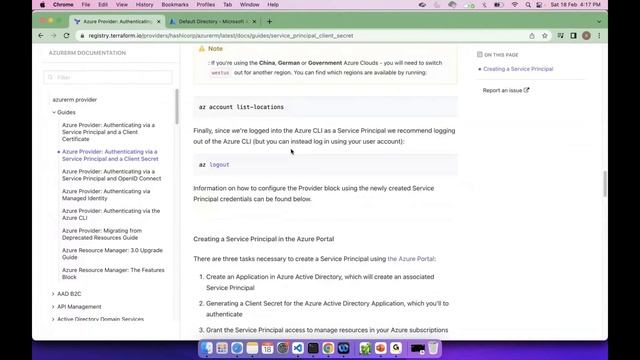Open the Chrome side panel icon
The height and width of the screenshot is (360, 640).
pyautogui.click(x=573, y=36)
